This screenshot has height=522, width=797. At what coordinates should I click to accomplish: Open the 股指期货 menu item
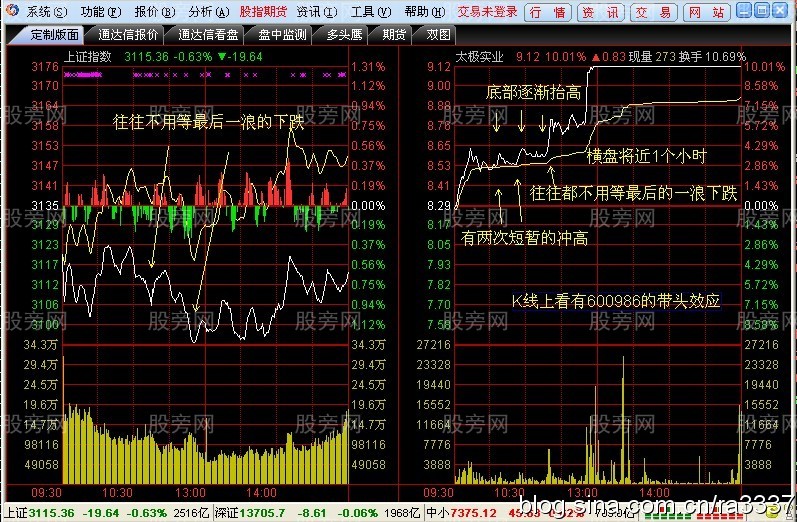click(263, 11)
